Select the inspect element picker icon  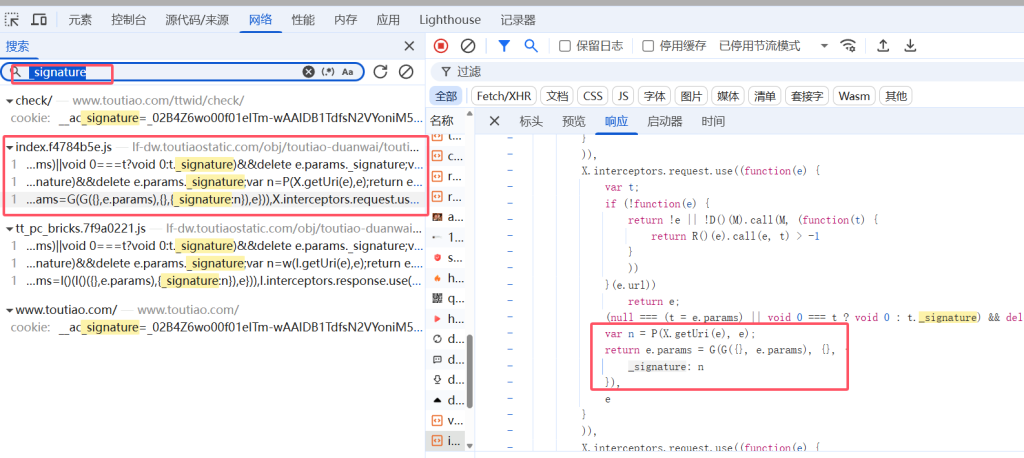point(13,19)
